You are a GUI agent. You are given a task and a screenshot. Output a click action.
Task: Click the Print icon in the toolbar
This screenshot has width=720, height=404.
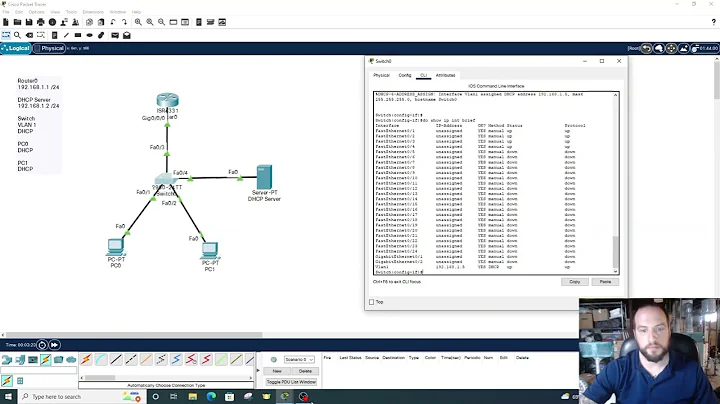[41, 22]
